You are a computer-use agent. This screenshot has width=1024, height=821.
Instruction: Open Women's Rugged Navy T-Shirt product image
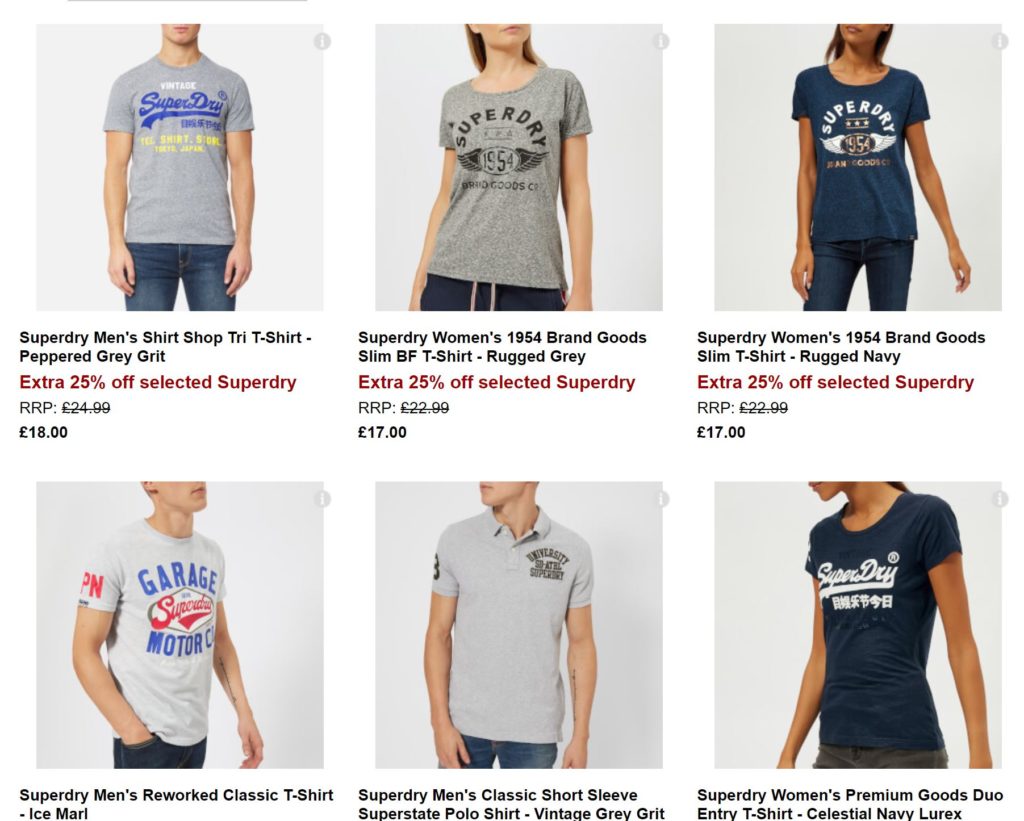857,167
